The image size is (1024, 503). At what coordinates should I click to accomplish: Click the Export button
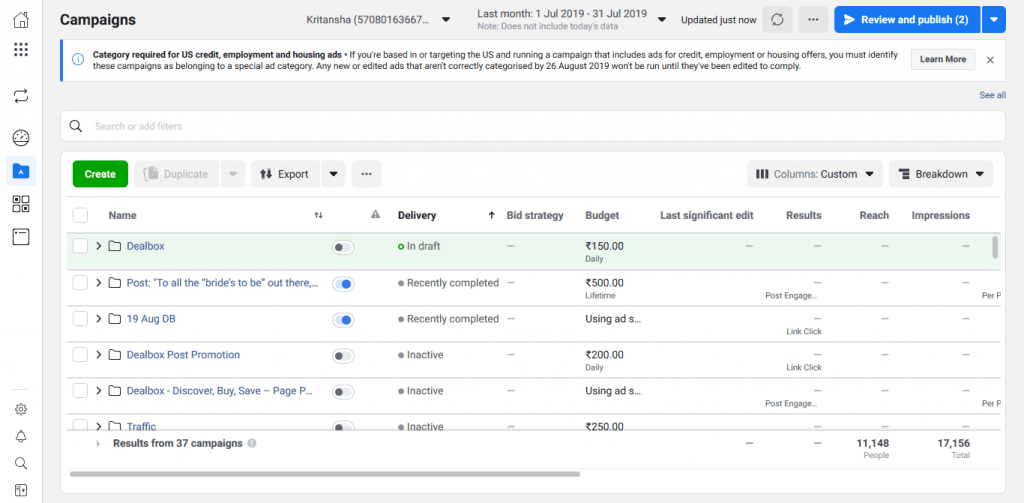pos(285,174)
